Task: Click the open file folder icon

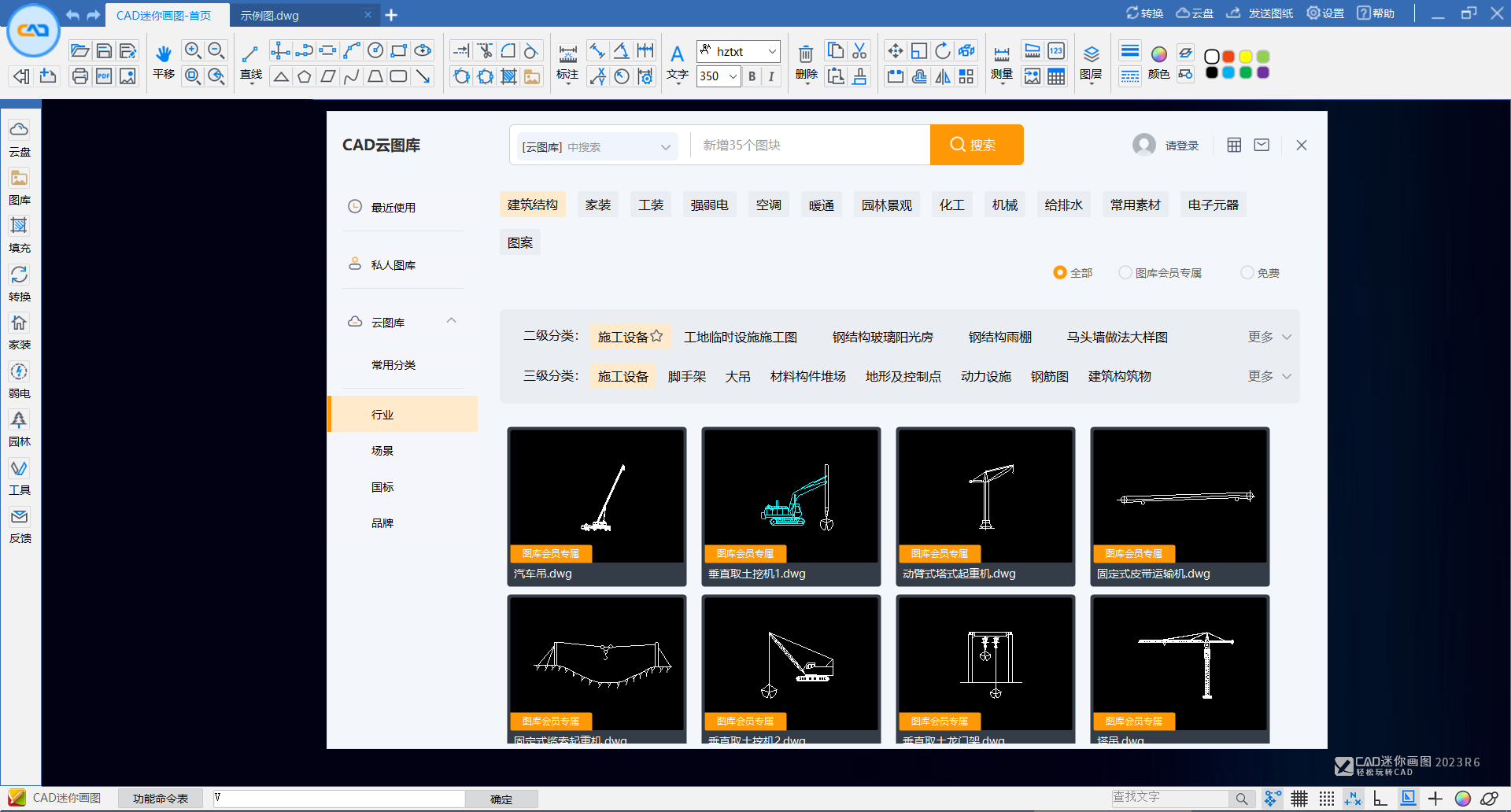Action: [79, 51]
